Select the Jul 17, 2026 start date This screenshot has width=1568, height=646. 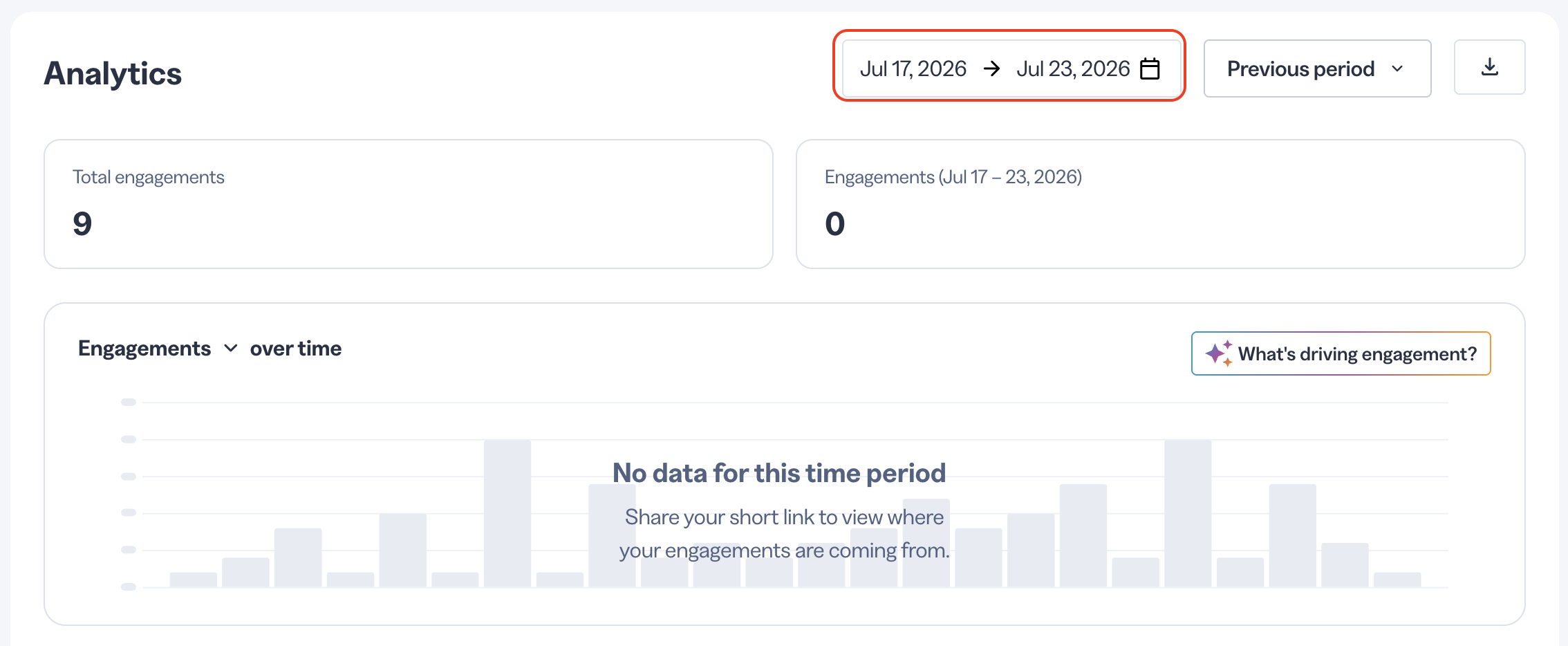pyautogui.click(x=913, y=68)
